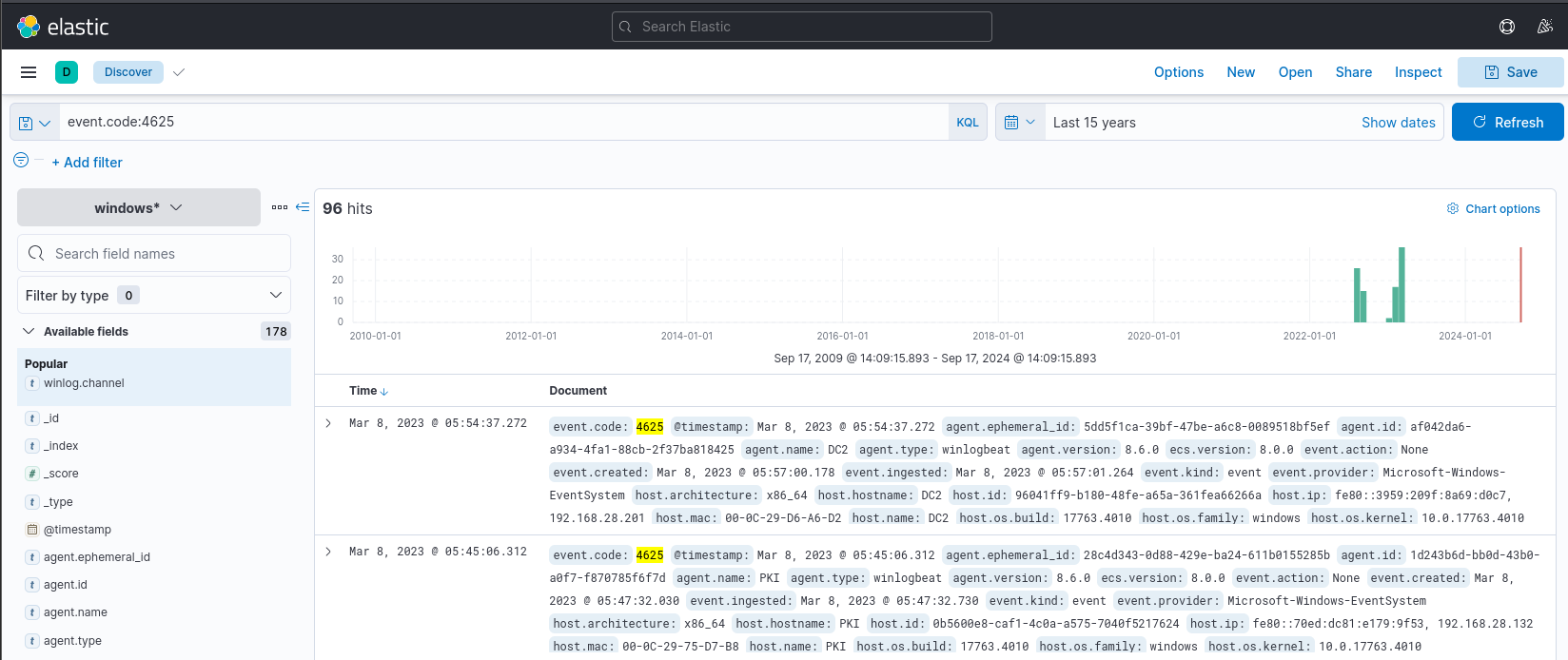Click the agent.name field type icon
This screenshot has height=660, width=1568.
click(32, 612)
